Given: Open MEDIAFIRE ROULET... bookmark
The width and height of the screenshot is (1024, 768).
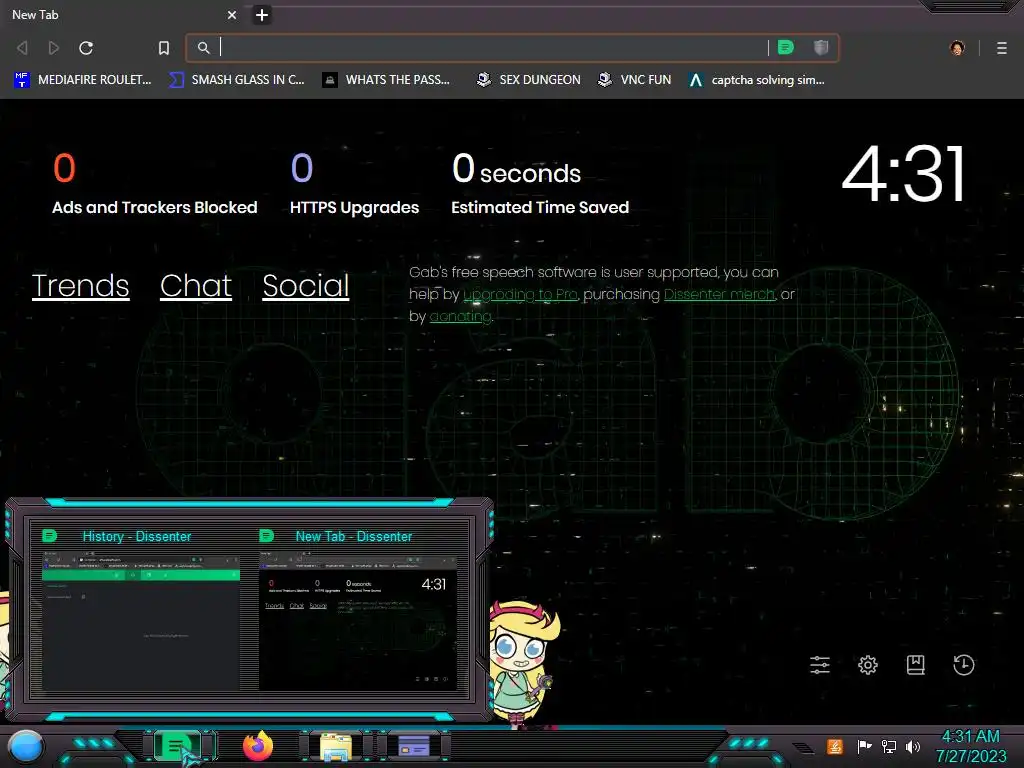Looking at the screenshot, I should [x=82, y=80].
